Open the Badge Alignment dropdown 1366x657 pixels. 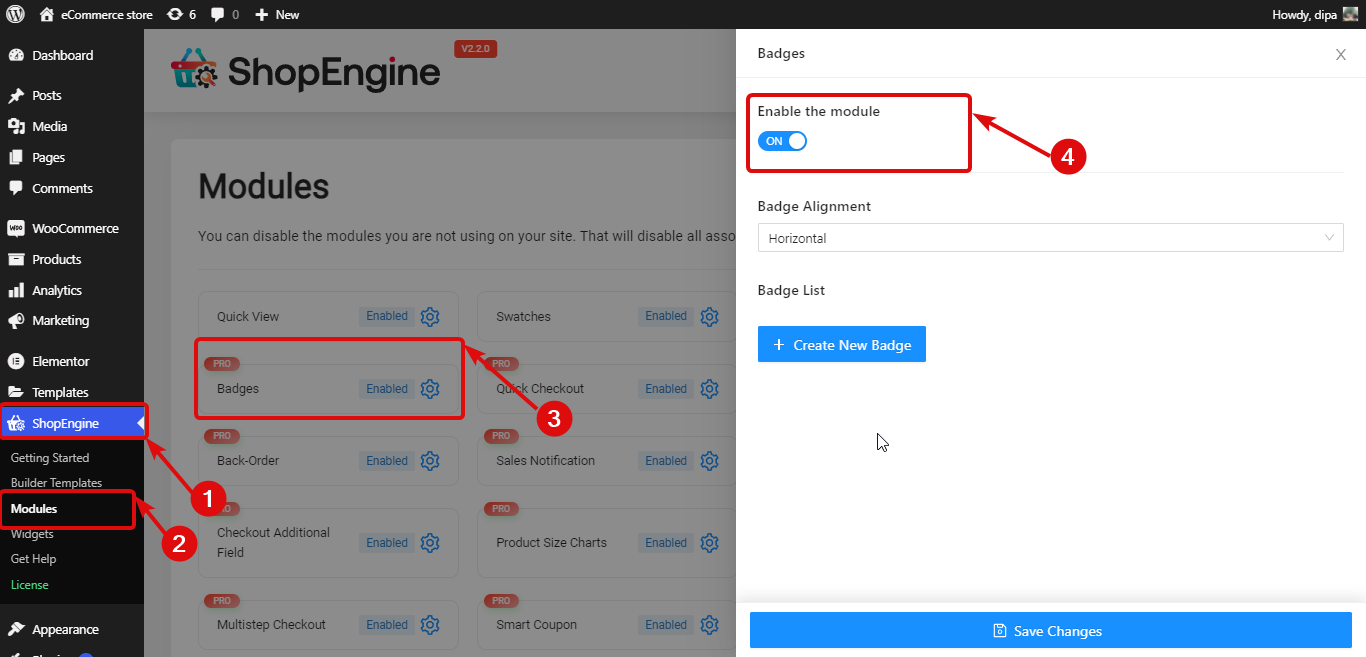pos(1050,238)
